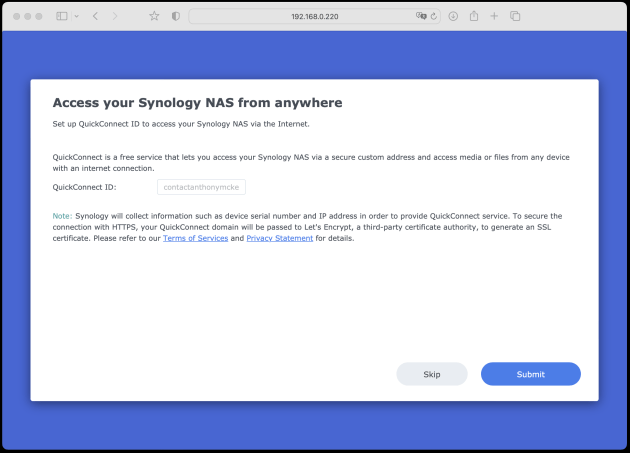Click the 'Note:' text
The image size is (630, 453).
pyautogui.click(x=62, y=216)
